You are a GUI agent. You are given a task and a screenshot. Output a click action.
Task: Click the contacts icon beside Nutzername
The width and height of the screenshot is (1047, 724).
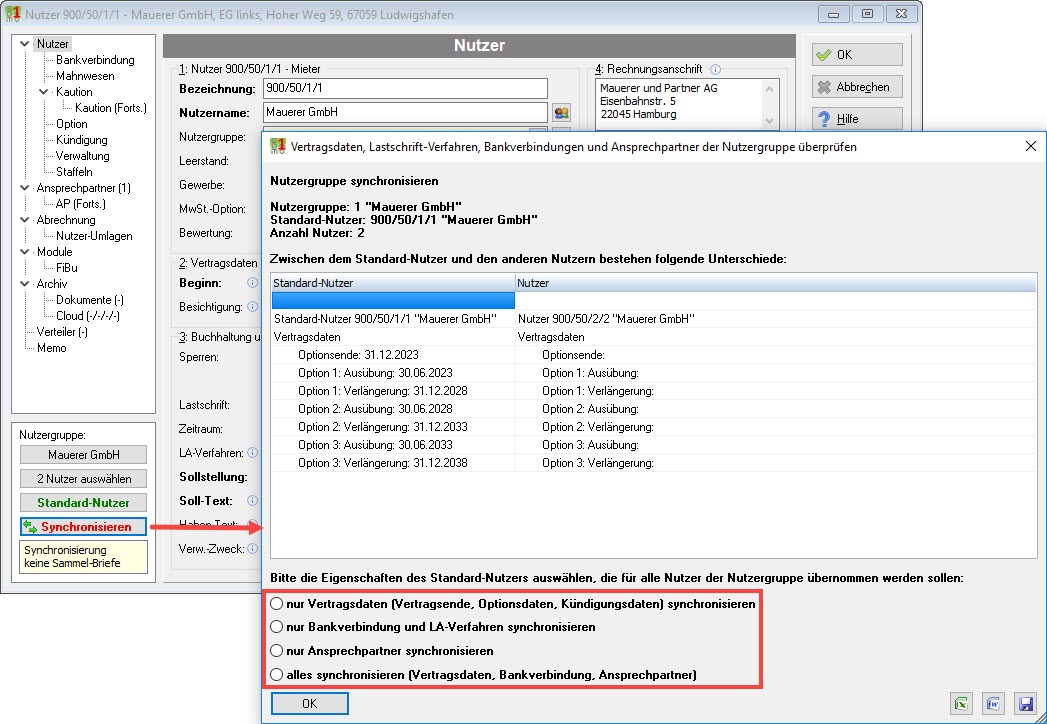coord(562,112)
